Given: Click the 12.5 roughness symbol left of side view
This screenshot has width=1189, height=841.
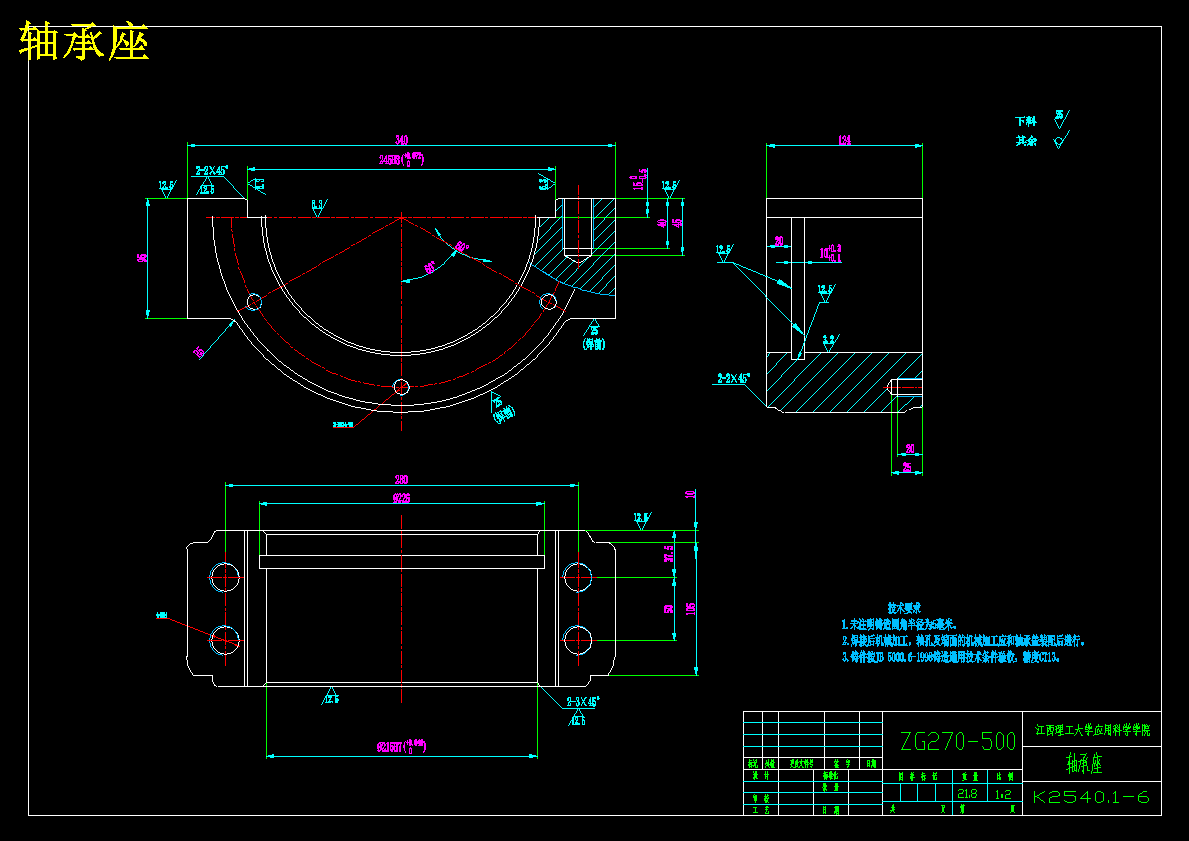Looking at the screenshot, I should [725, 253].
